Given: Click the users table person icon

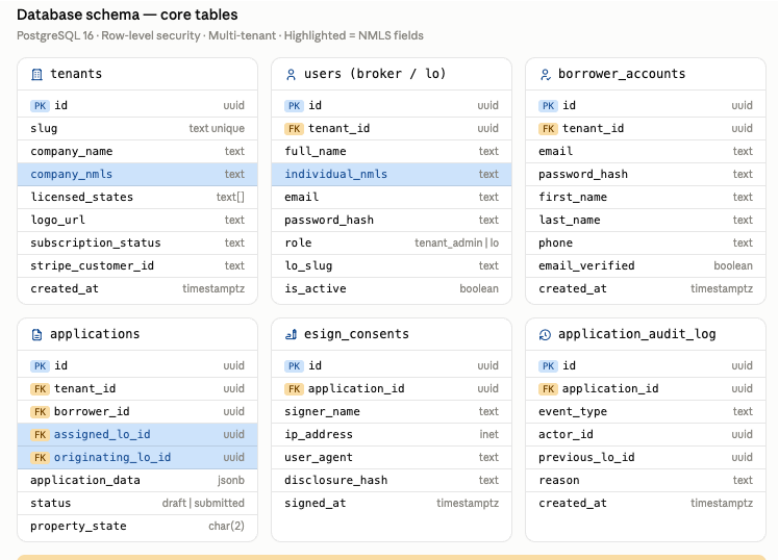Looking at the screenshot, I should tap(291, 75).
